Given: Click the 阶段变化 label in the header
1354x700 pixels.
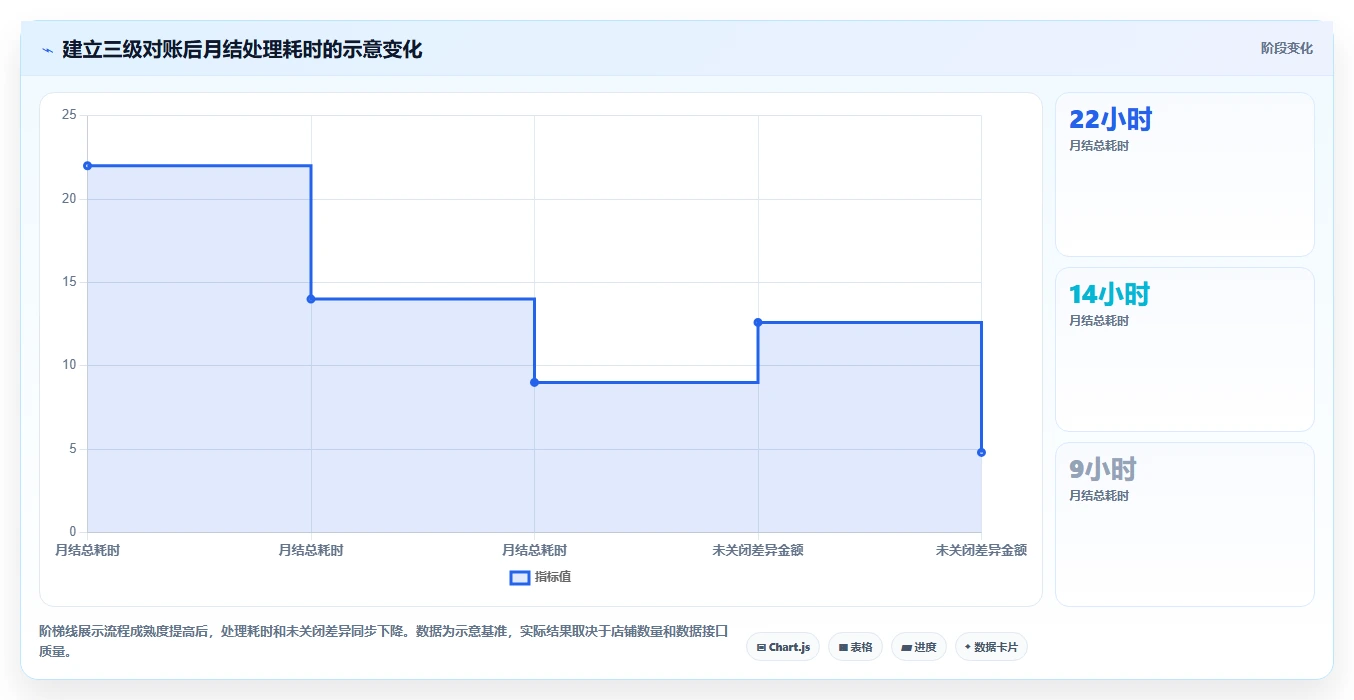Looking at the screenshot, I should (1287, 48).
